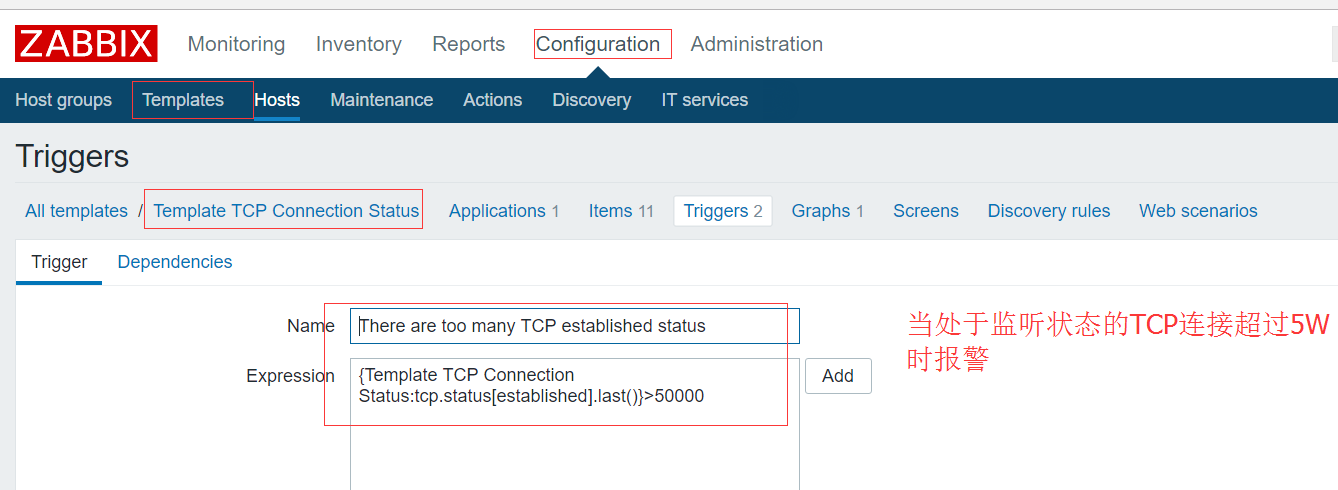Go to Templates submenu

tap(183, 100)
